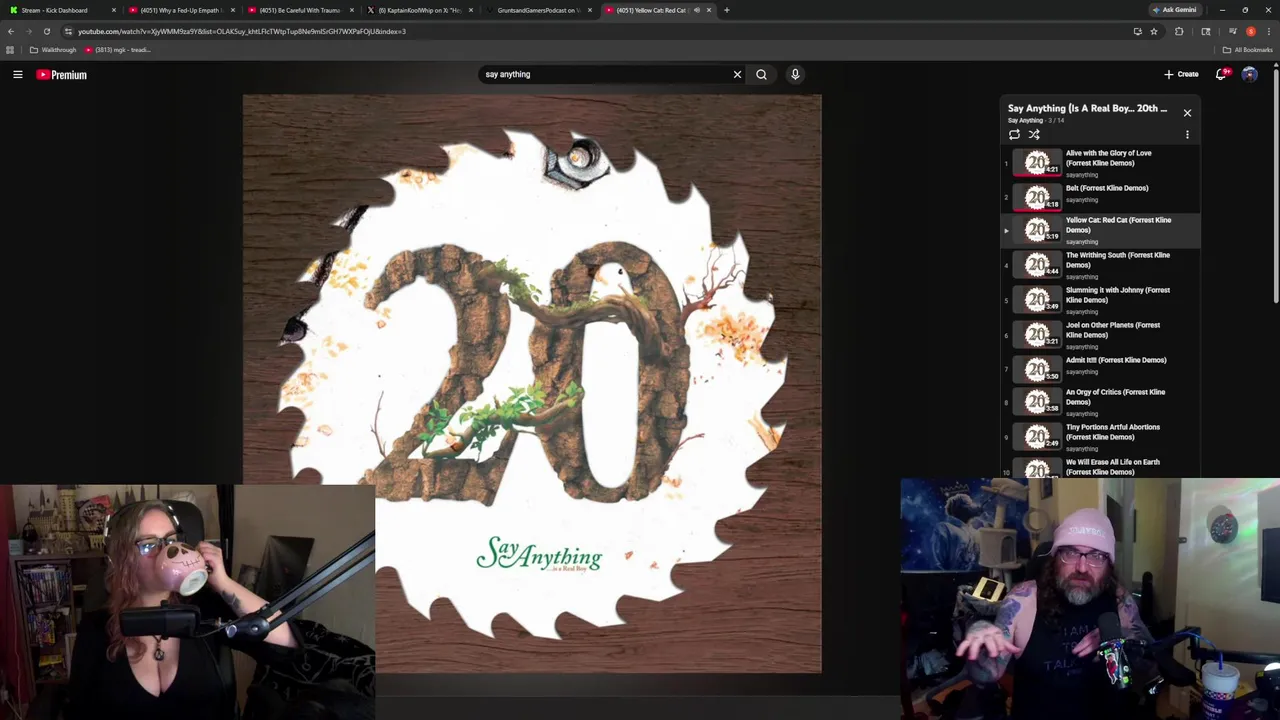Play 'Tiny Portions Artful Abortions' demo

1100,437
